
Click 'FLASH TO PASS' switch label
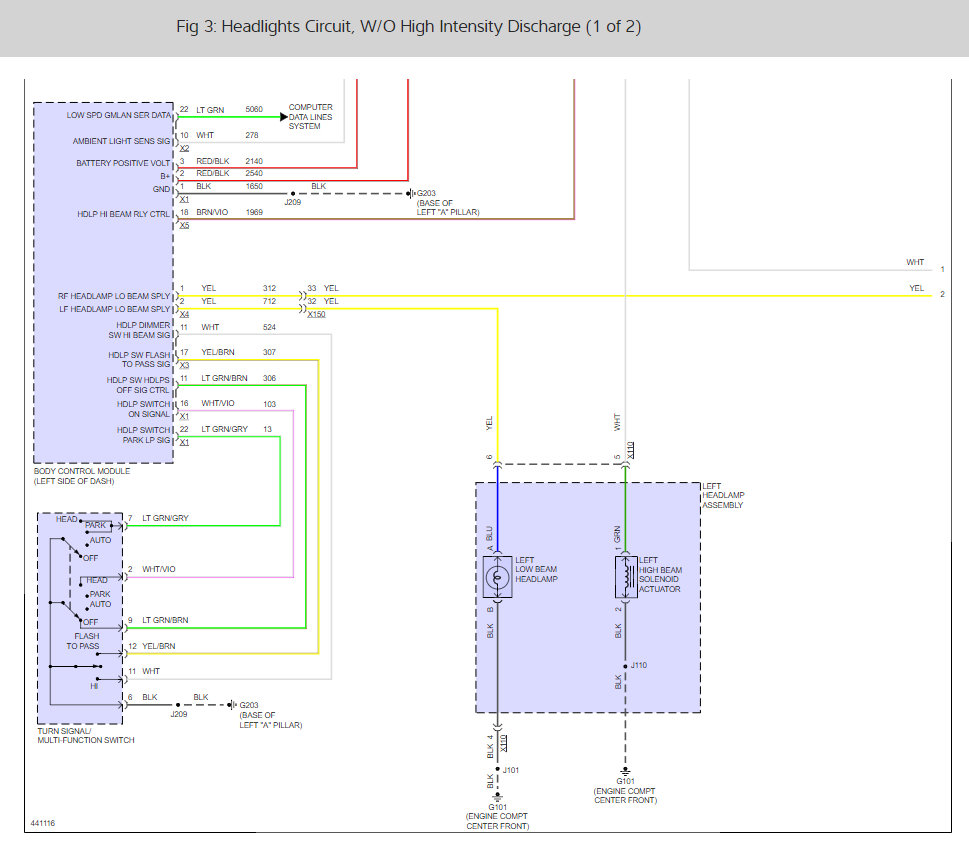click(85, 641)
